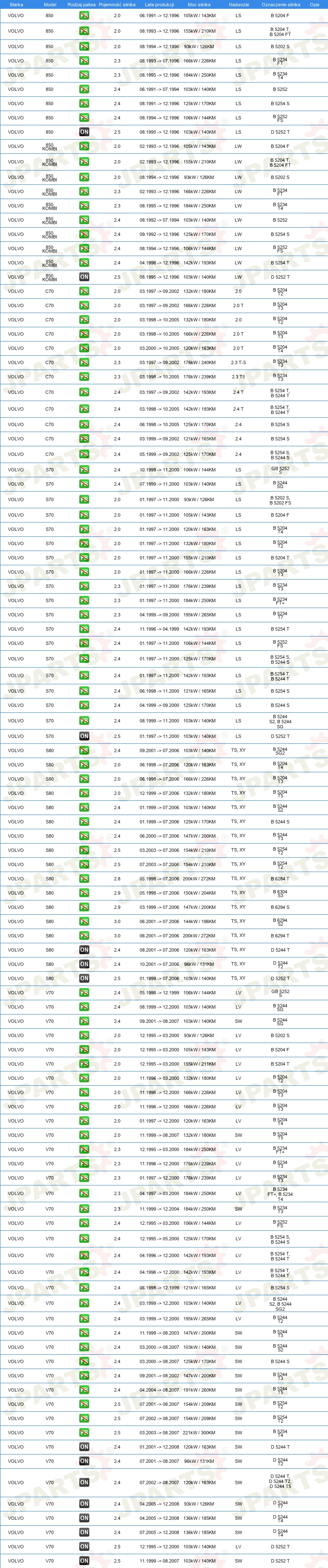Select the 2.3 TS body cell
Screen dimensions: 328x1568
(238, 377)
